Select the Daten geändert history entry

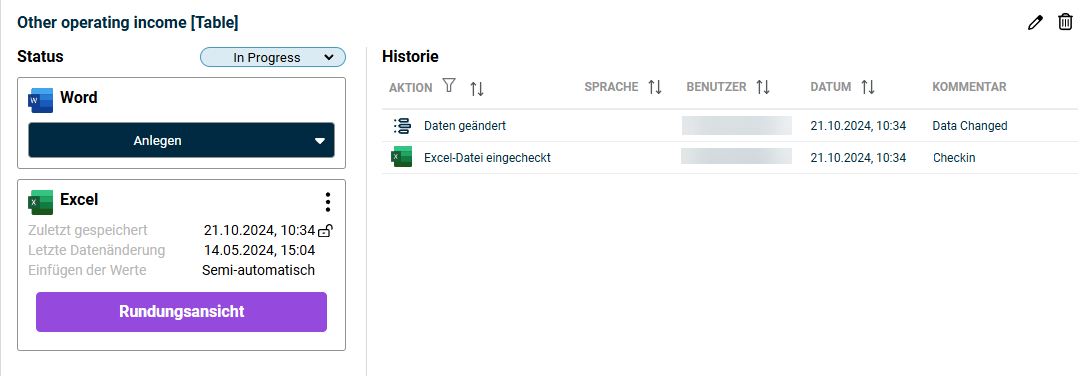[x=729, y=126]
